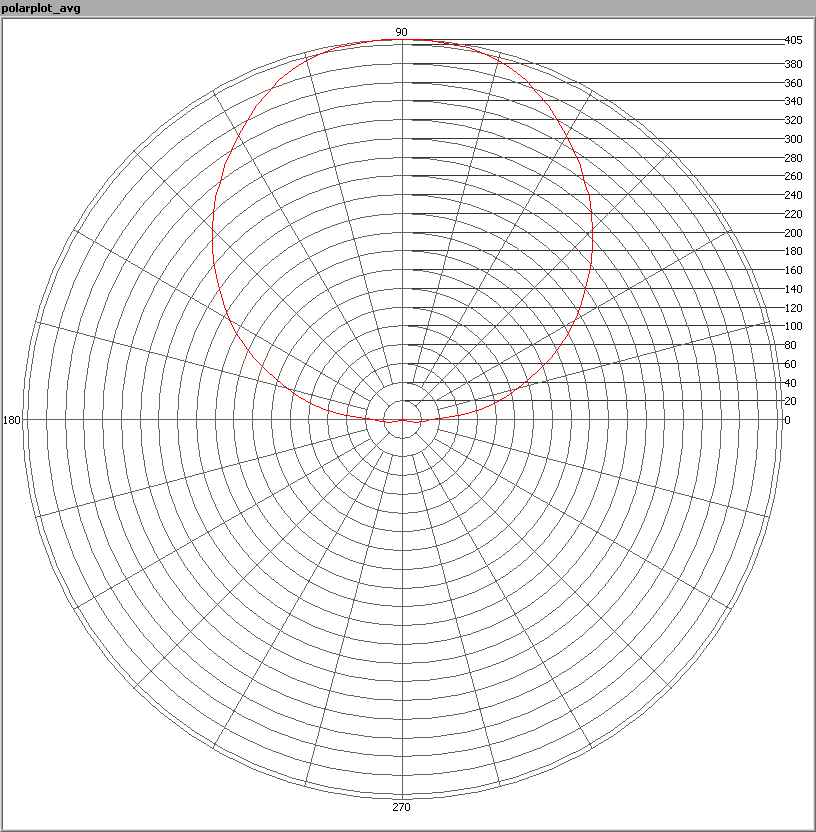
Task: Click the 270 degree axis label
Action: pos(401,807)
